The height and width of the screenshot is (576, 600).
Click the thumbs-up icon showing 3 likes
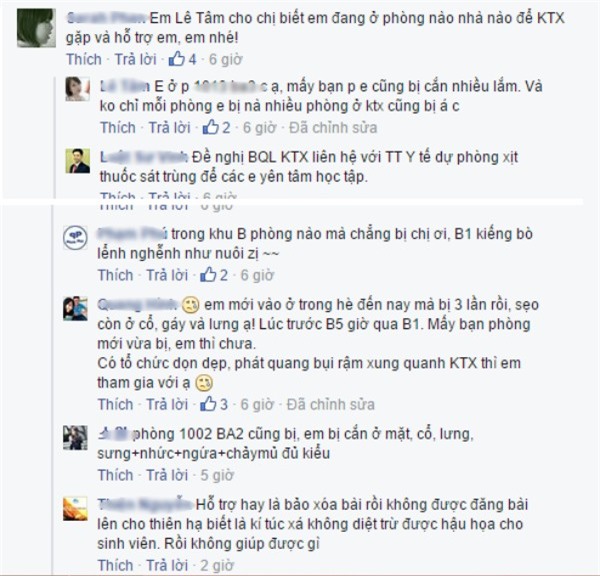point(208,404)
